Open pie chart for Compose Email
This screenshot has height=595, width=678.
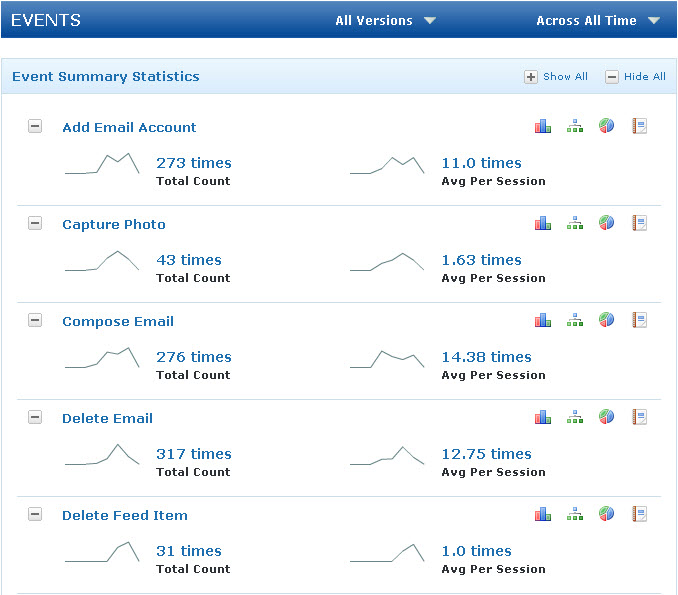pyautogui.click(x=606, y=320)
